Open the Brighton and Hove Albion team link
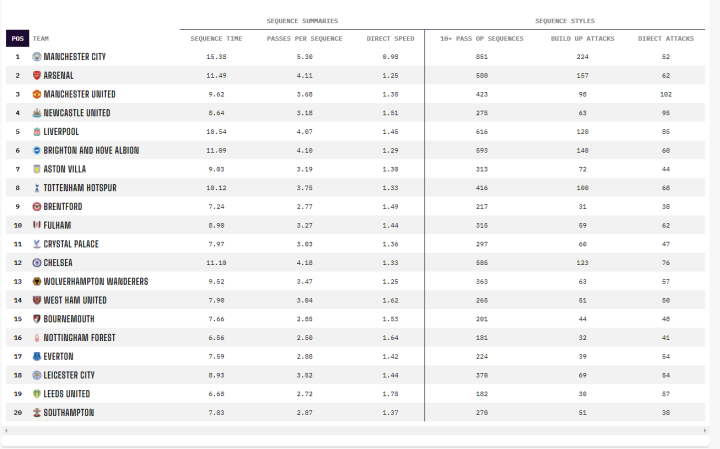The height and width of the screenshot is (449, 720). [x=91, y=150]
